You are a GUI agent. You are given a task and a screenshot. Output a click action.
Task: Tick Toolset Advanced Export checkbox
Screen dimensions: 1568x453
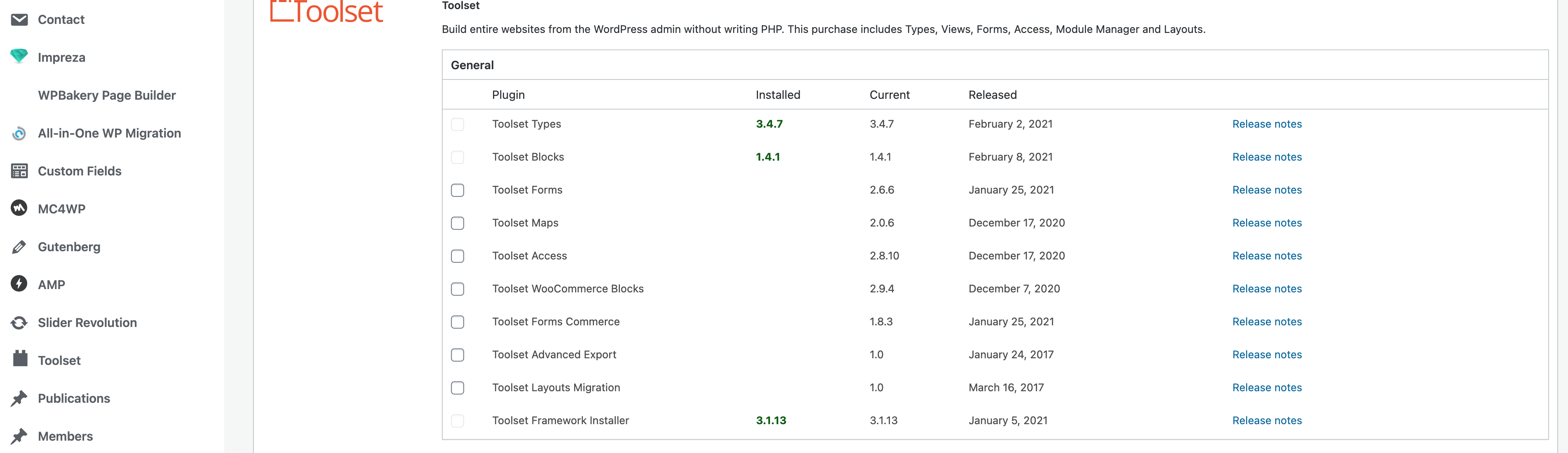tap(458, 355)
